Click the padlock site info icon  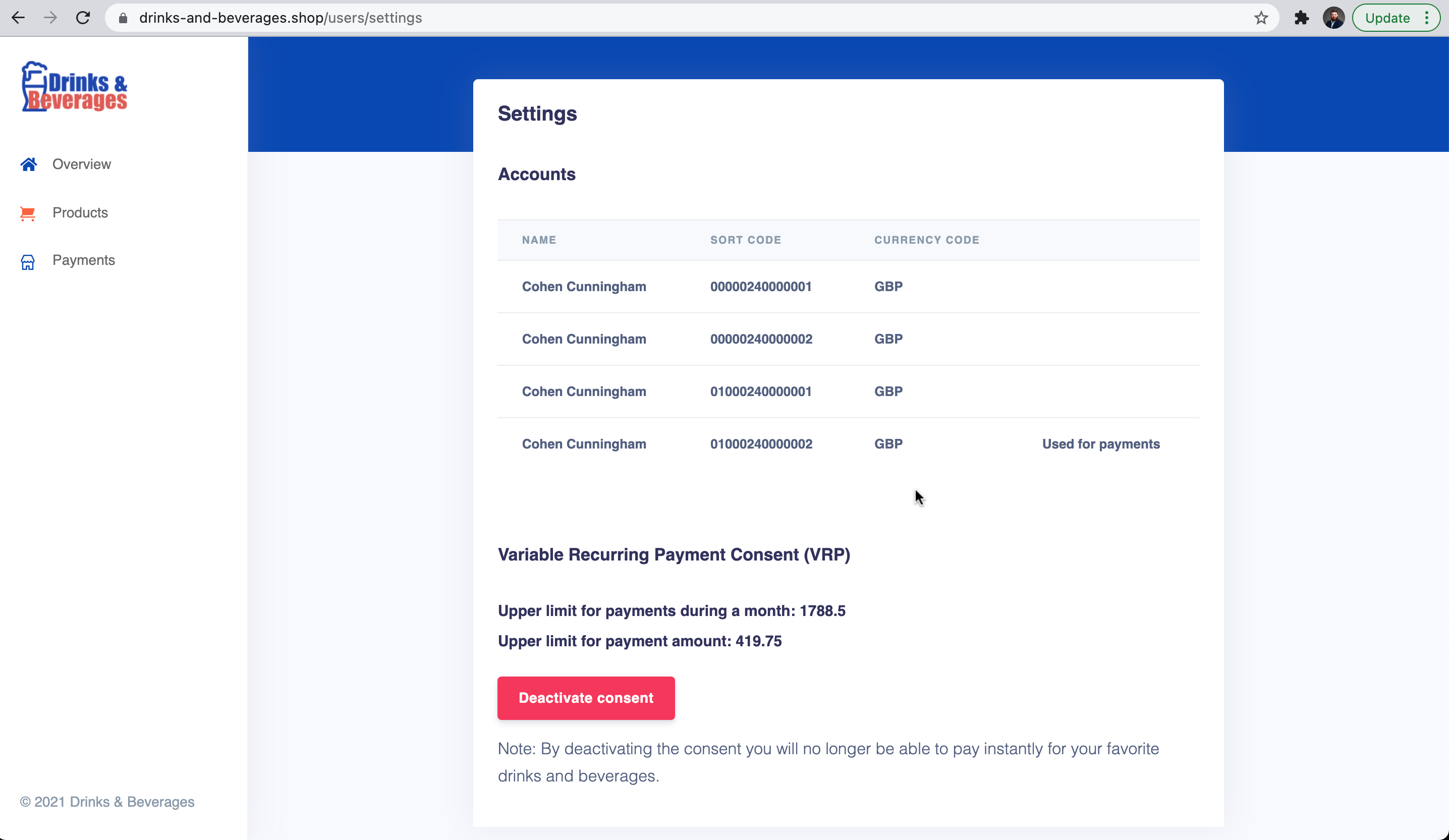(123, 18)
